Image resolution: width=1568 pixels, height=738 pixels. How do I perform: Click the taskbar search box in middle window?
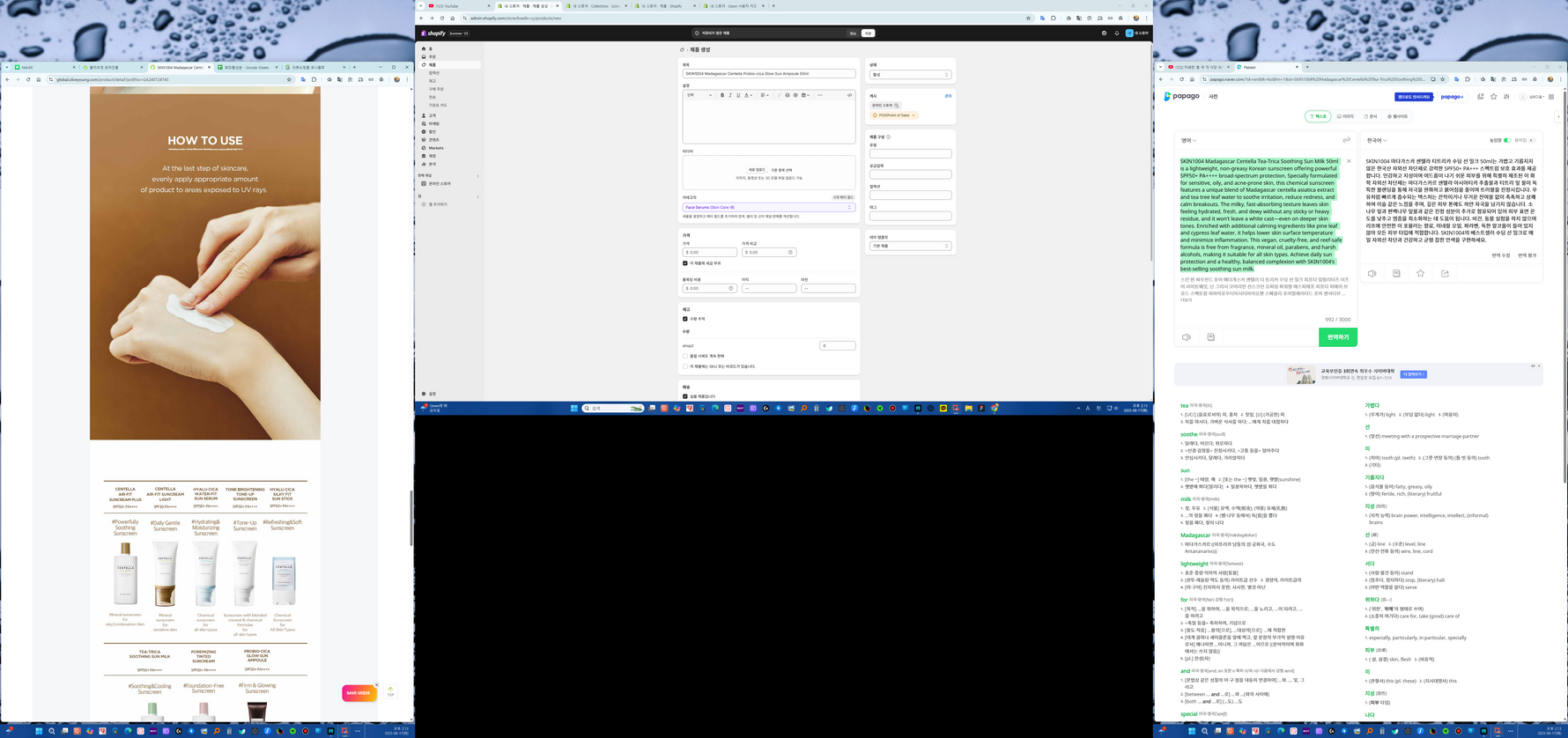612,409
